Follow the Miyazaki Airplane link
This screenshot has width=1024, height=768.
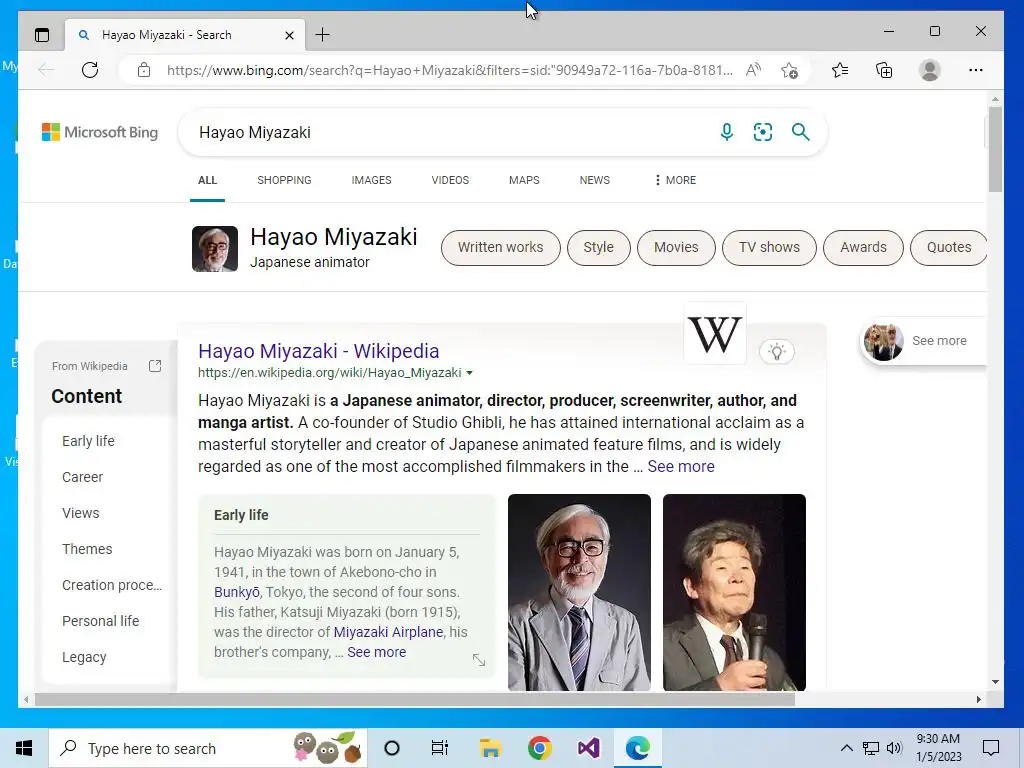coord(388,632)
